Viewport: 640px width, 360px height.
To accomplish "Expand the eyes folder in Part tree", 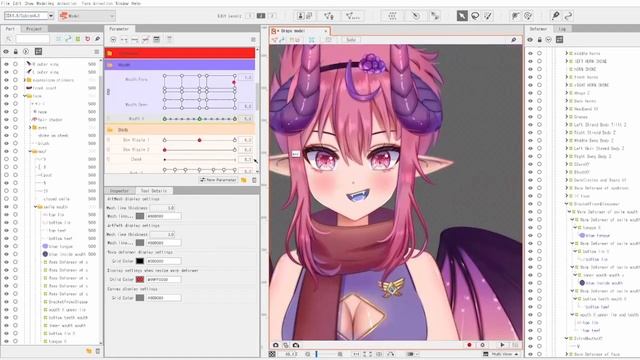I will (x=30, y=127).
